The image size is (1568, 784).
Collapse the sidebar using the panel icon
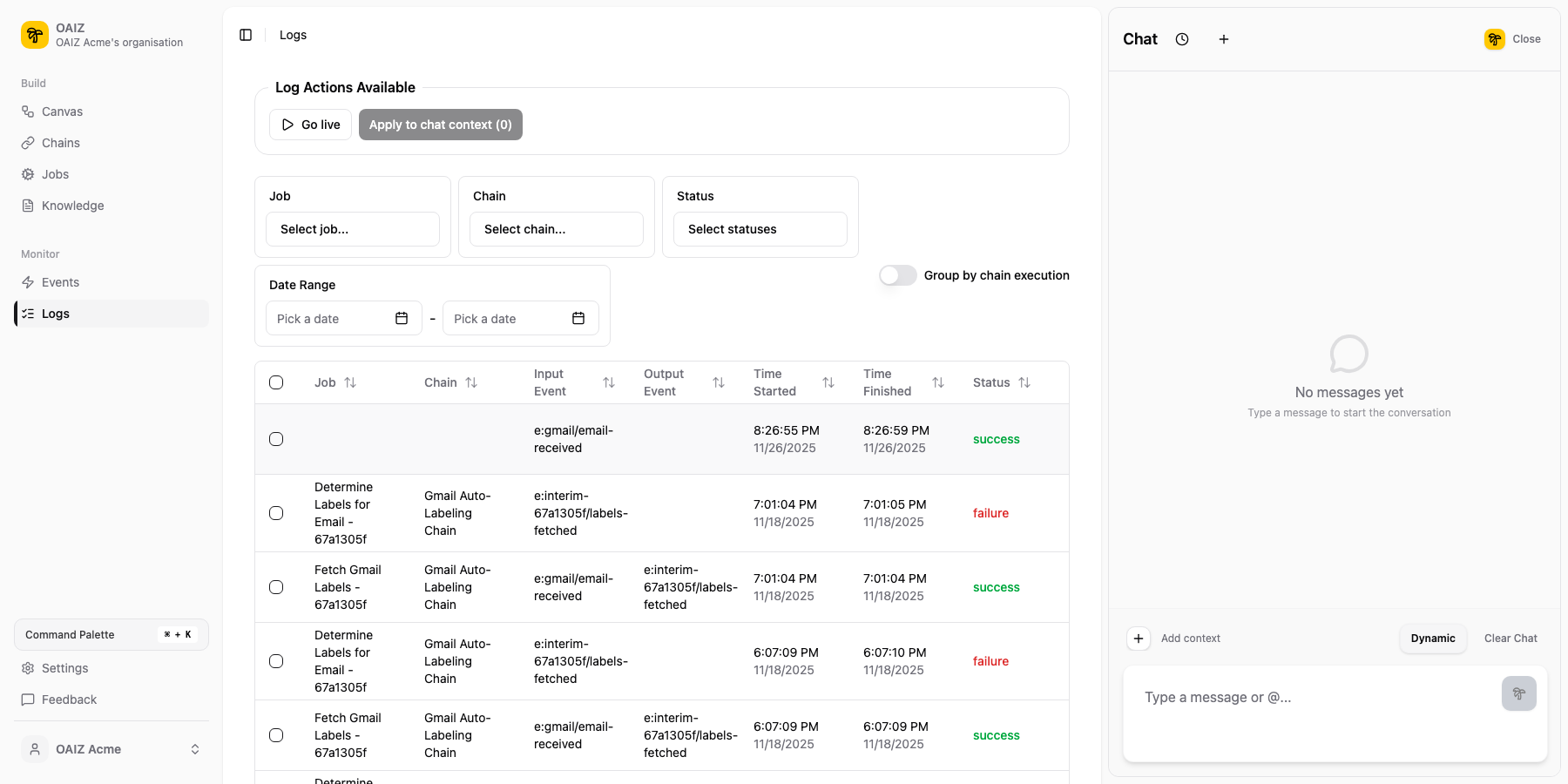pos(245,35)
